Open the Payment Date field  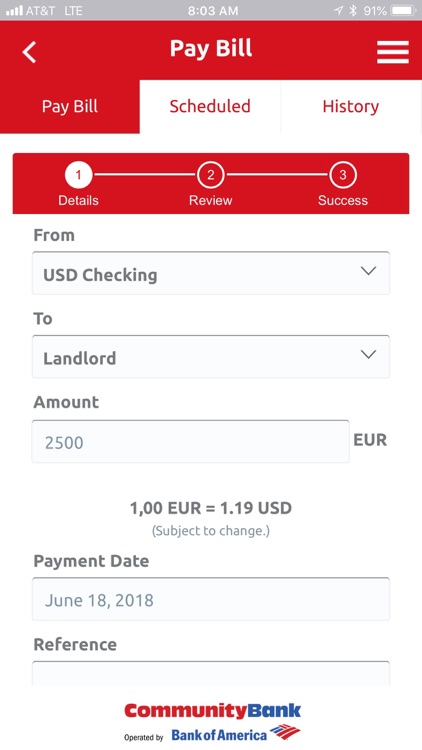pyautogui.click(x=211, y=599)
